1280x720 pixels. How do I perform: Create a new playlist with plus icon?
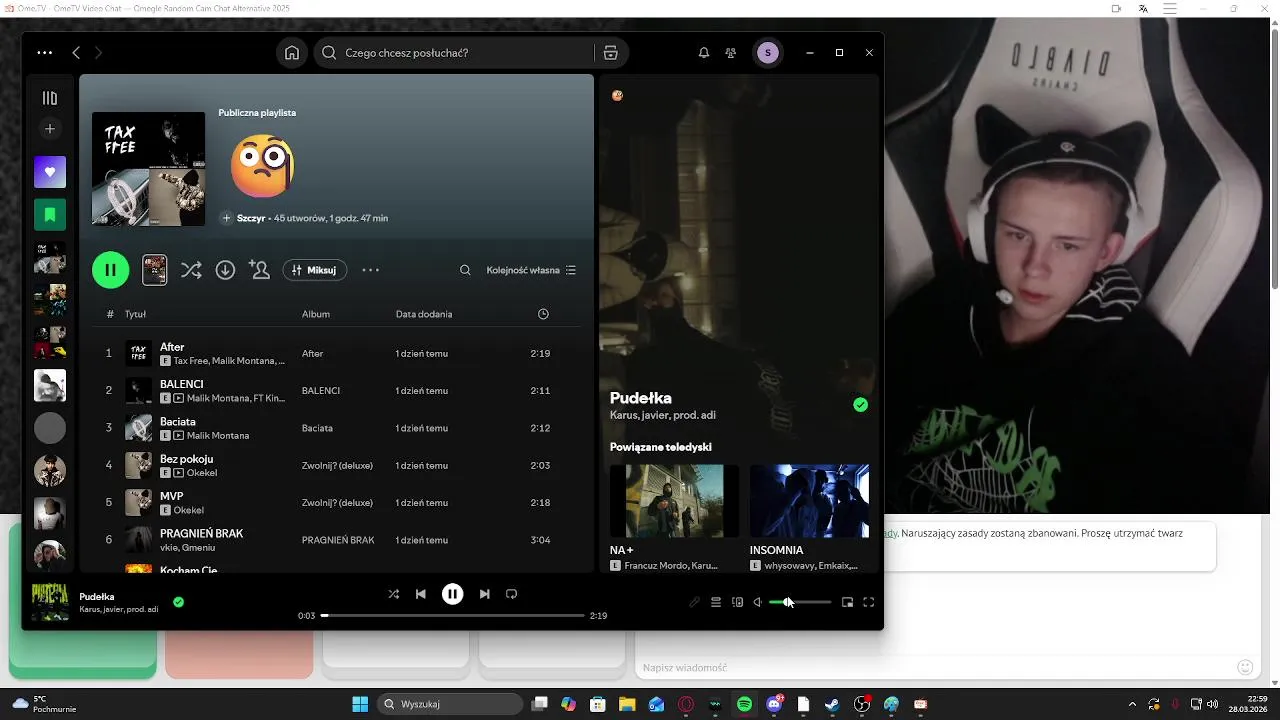coord(50,129)
